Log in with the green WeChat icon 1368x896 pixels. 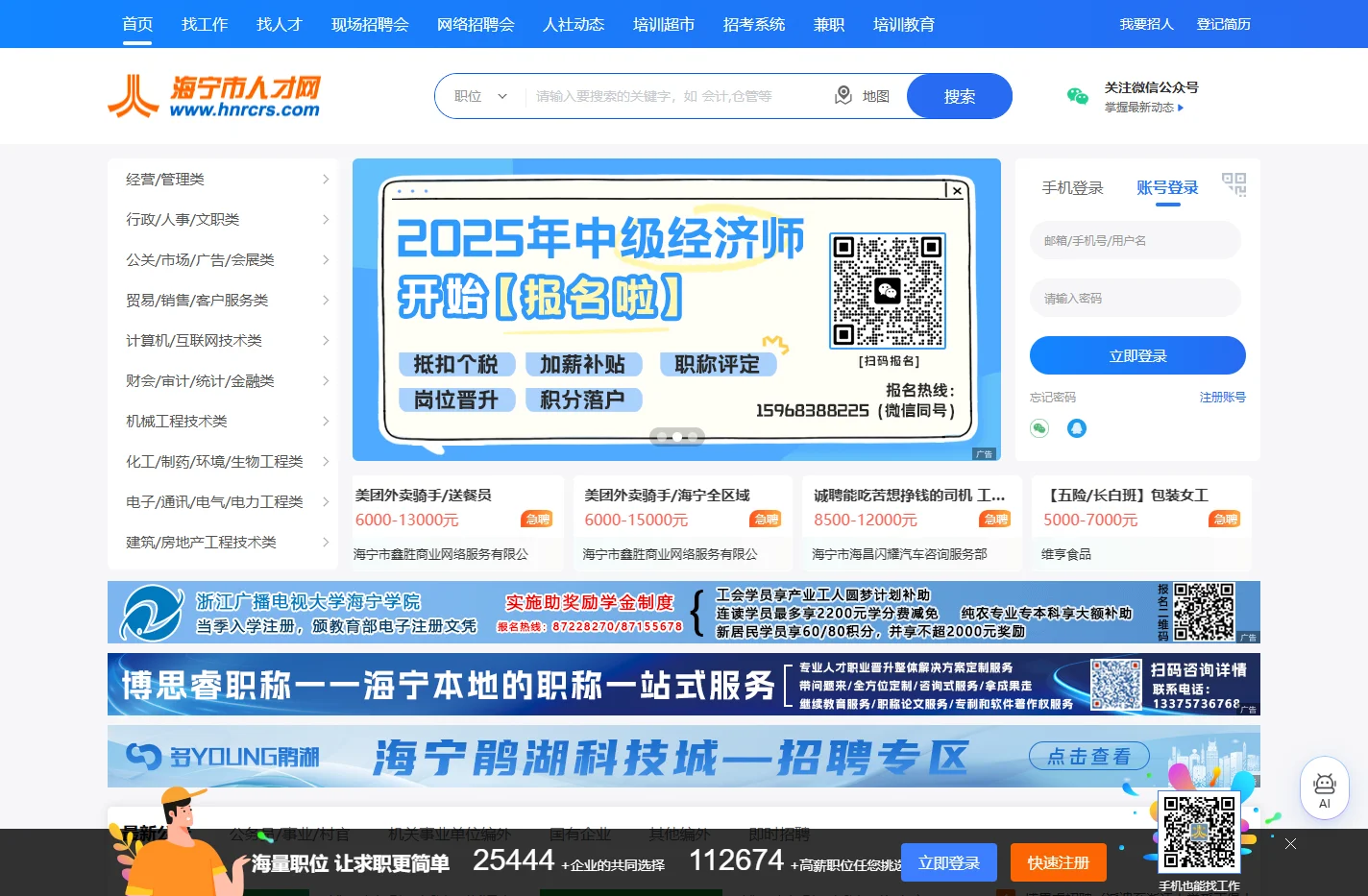[1039, 428]
